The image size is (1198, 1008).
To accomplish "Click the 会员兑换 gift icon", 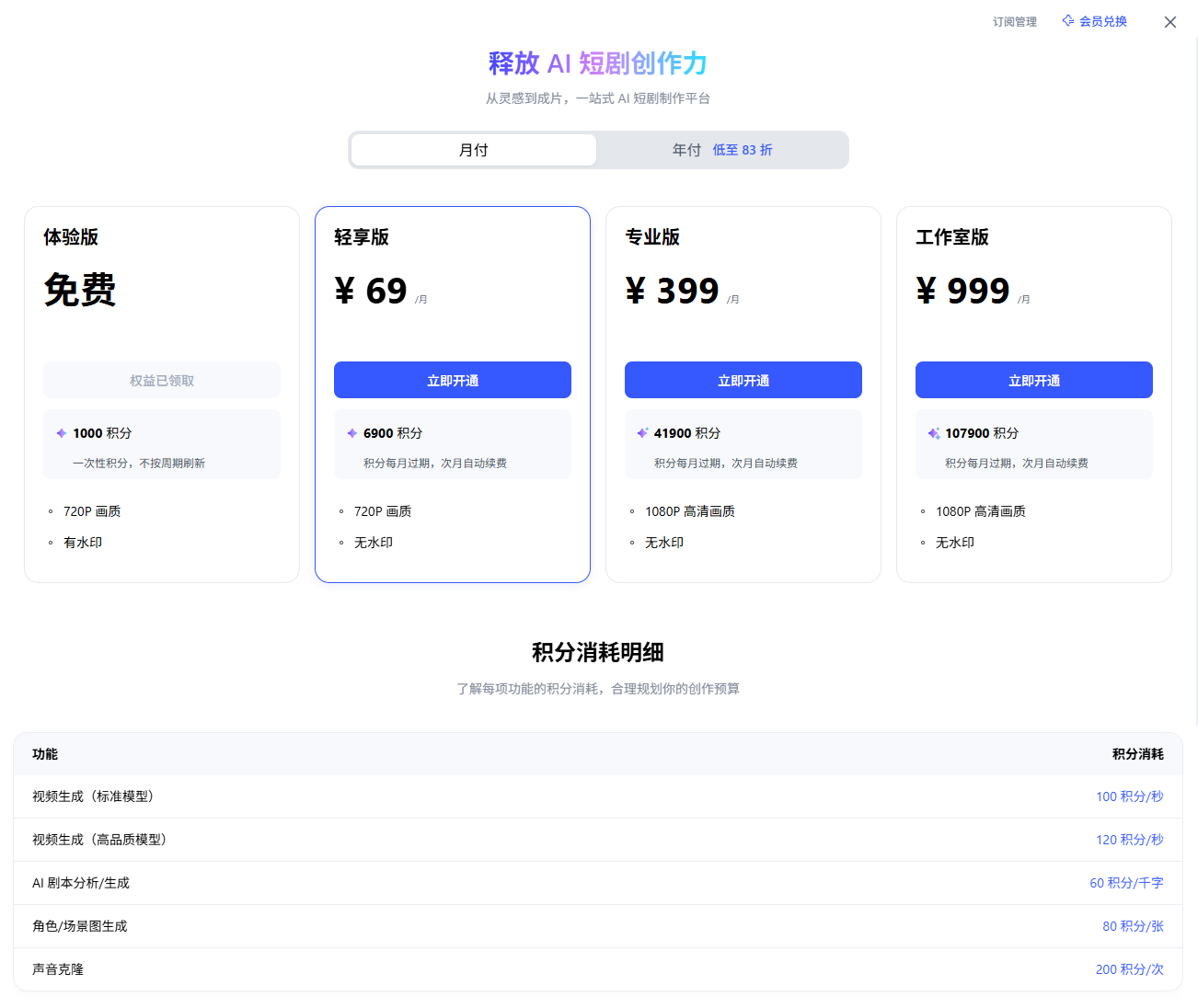I will tap(1067, 20).
